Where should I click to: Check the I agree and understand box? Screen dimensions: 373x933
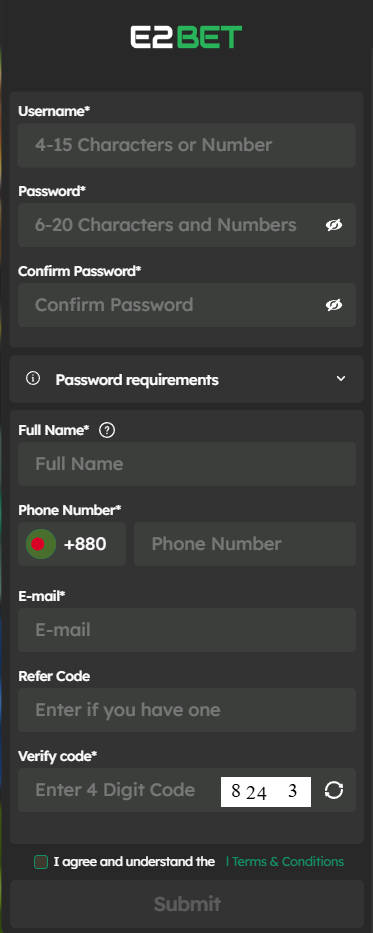[40, 862]
